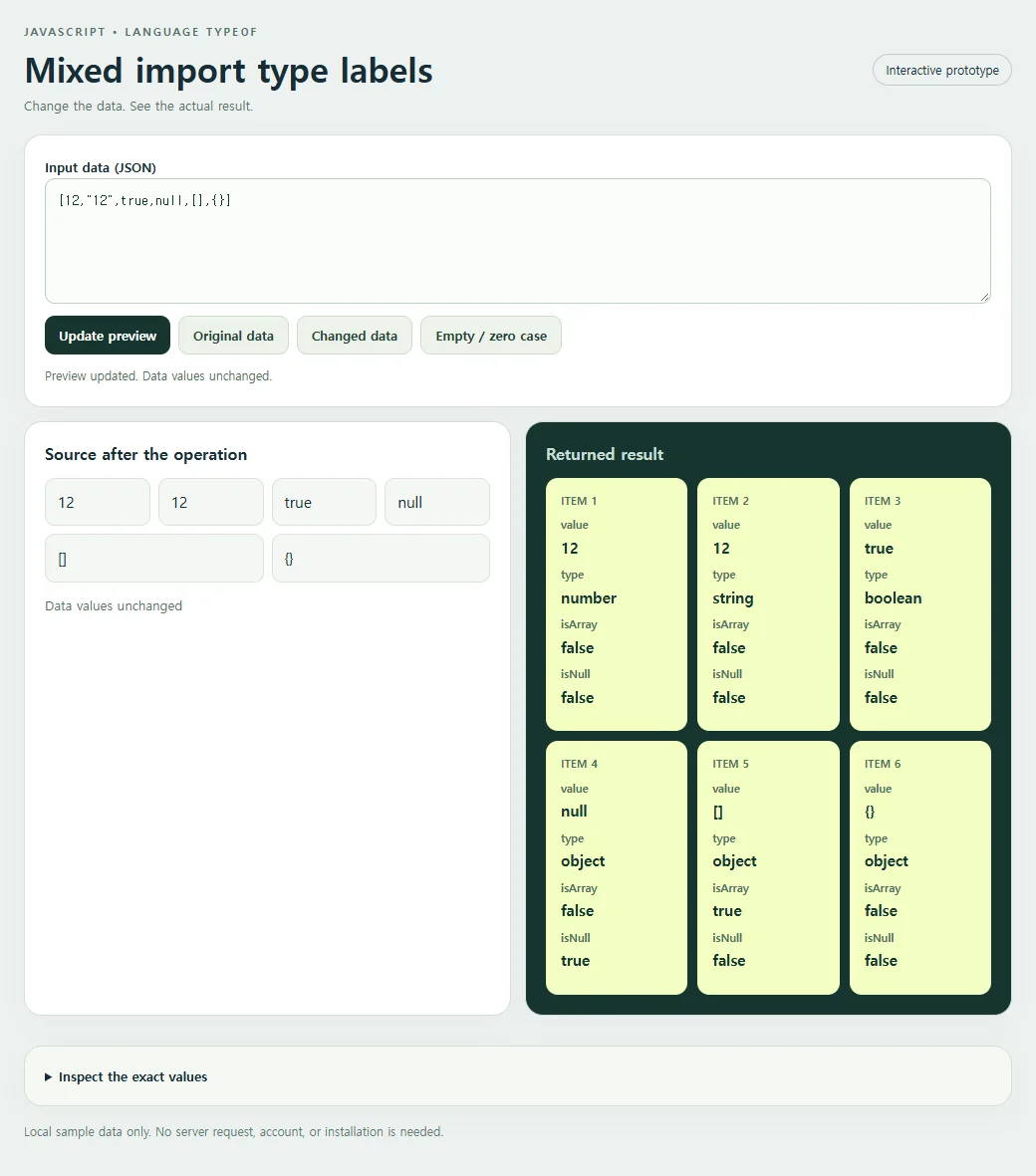This screenshot has height=1176, width=1036.
Task: Click the value true in ITEM 3 card
Action: pos(879,549)
